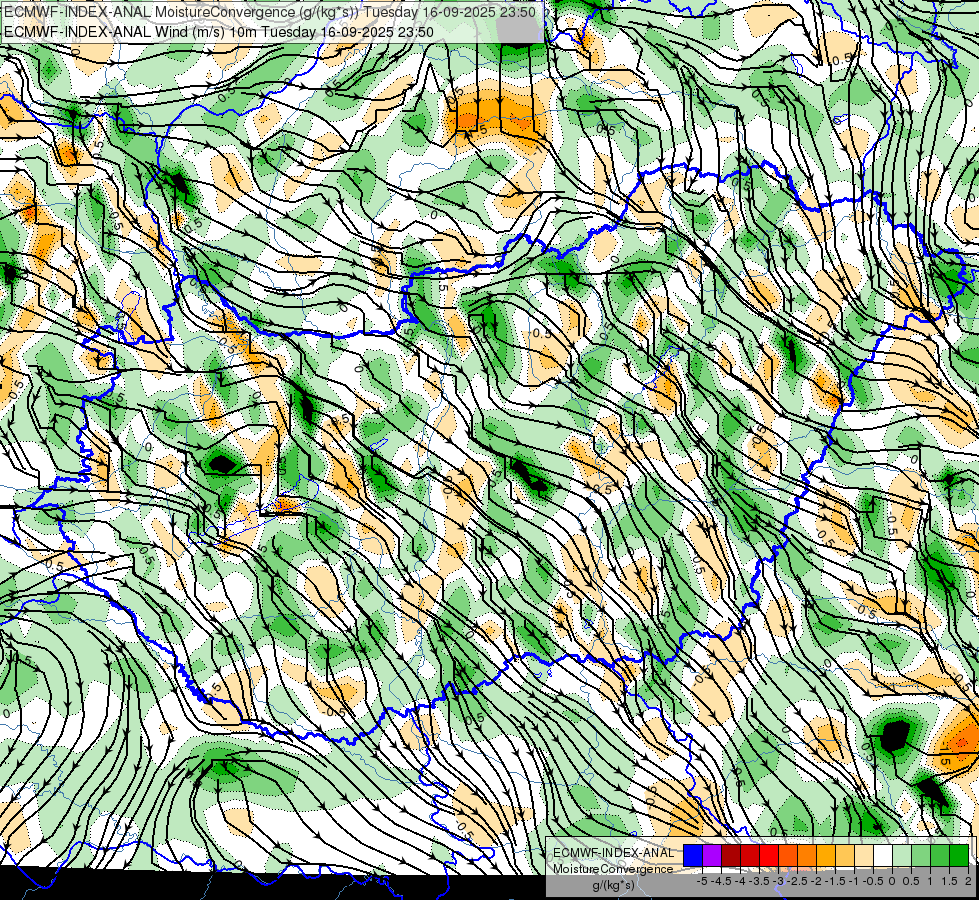Select legend swatch between 0.5 and 1
This screenshot has width=979, height=900.
[921, 856]
